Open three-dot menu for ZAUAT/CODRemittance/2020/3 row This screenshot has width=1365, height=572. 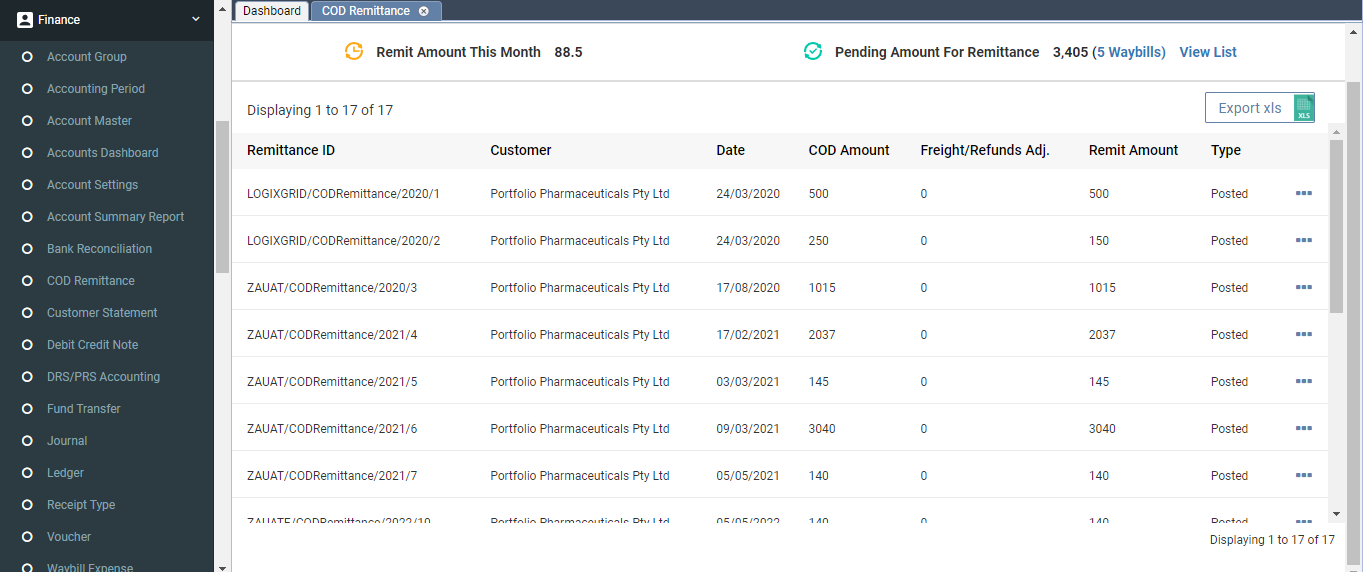click(1303, 287)
